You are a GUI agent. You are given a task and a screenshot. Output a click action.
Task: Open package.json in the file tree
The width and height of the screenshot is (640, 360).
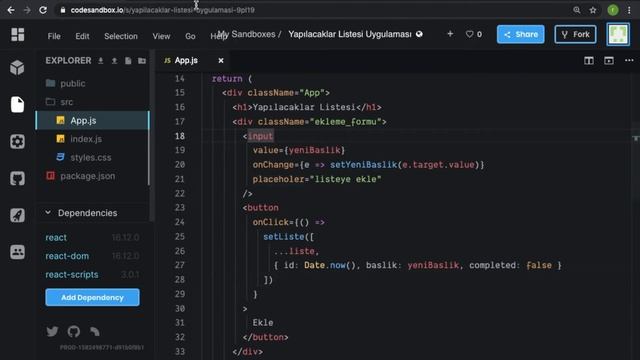(88, 176)
